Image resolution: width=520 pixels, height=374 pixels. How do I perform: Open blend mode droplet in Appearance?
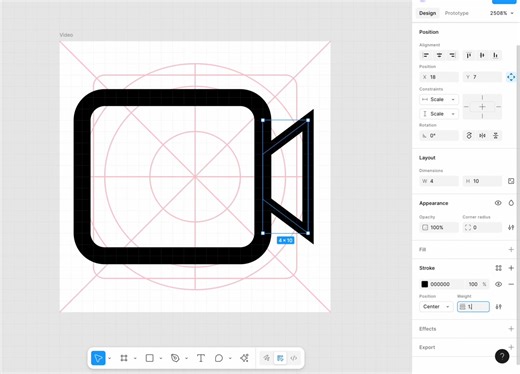511,203
